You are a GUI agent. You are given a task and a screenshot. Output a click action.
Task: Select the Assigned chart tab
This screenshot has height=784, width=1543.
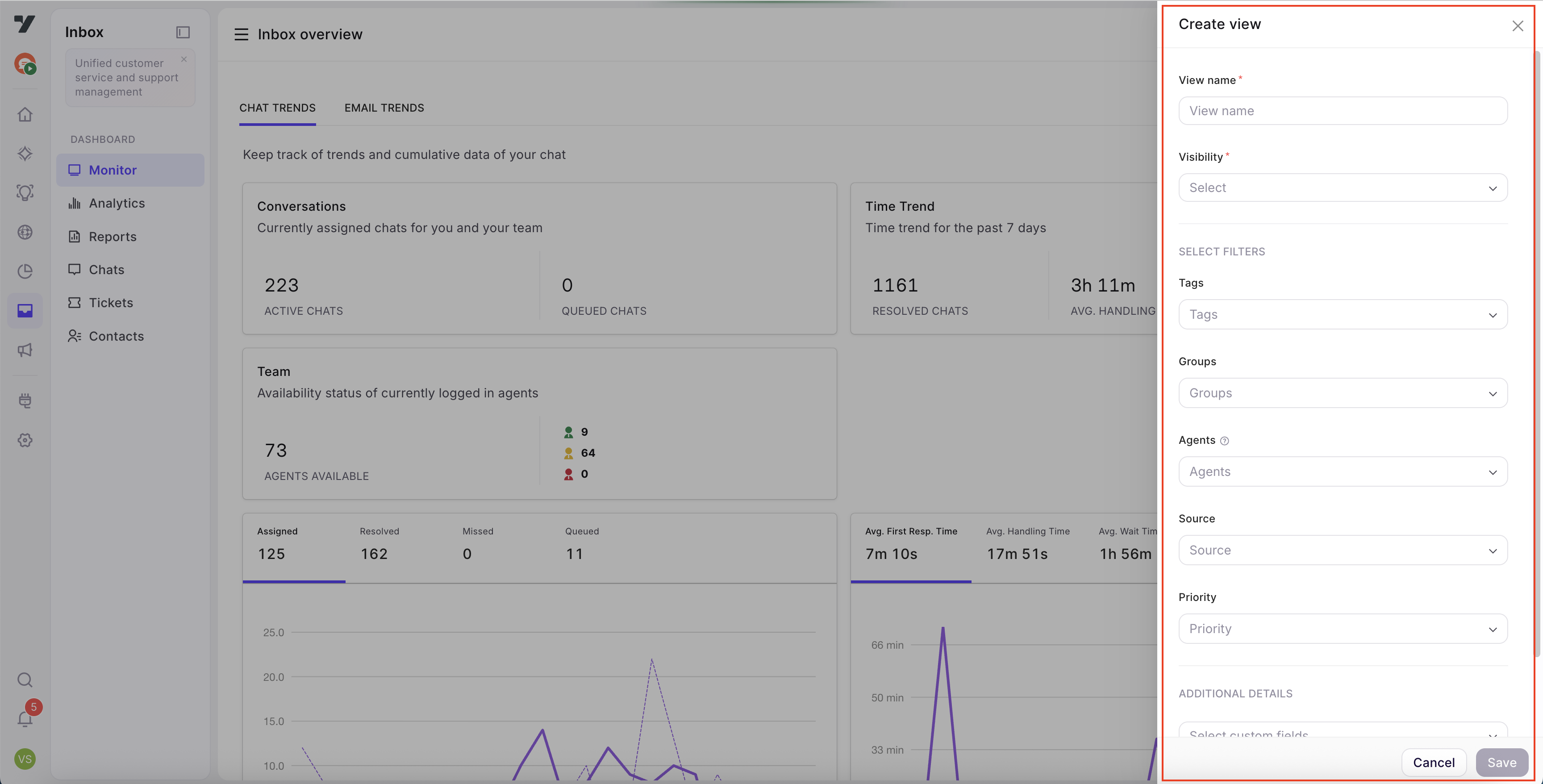[x=293, y=547]
